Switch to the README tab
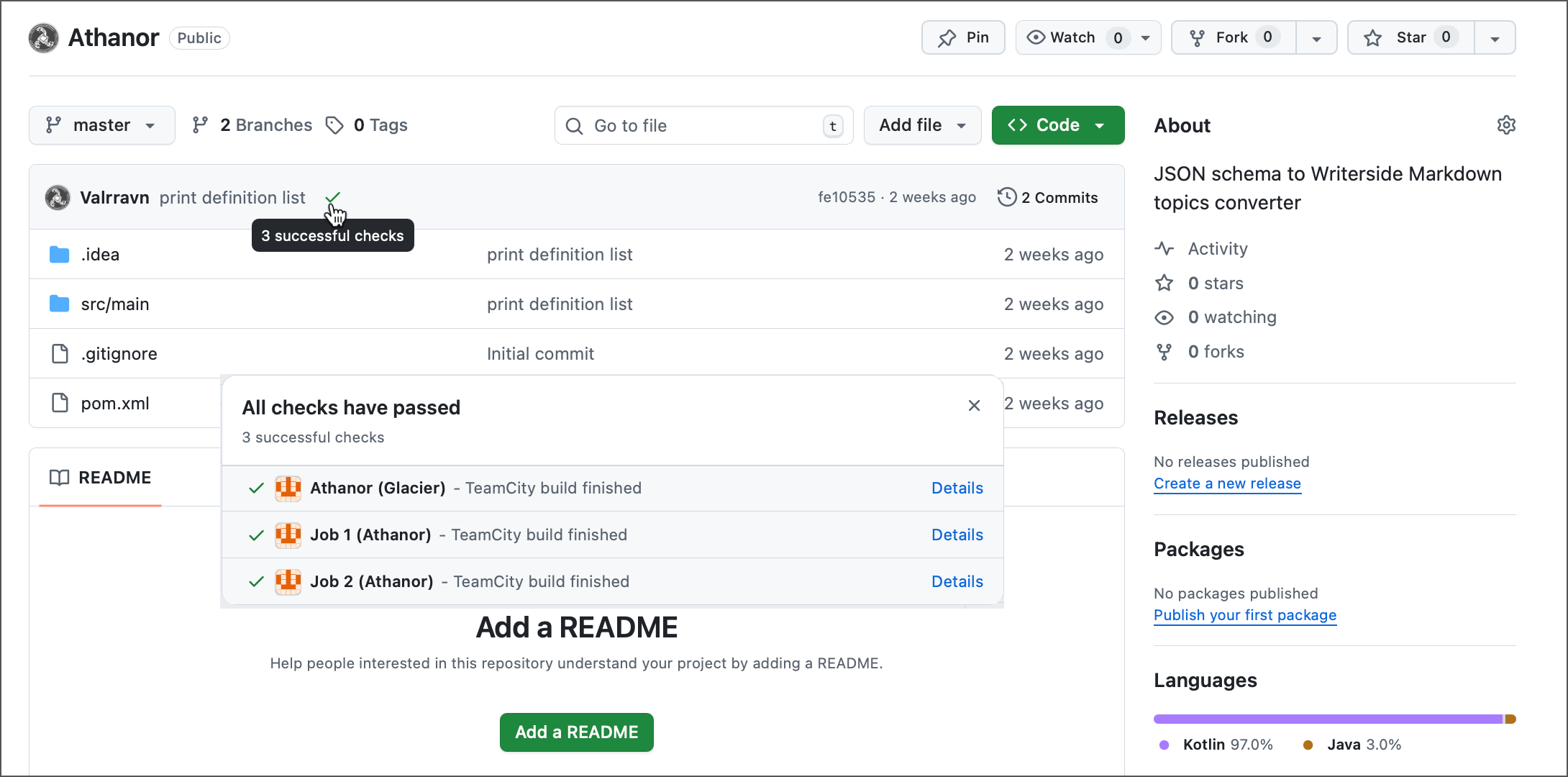The height and width of the screenshot is (777, 1568). [x=114, y=477]
